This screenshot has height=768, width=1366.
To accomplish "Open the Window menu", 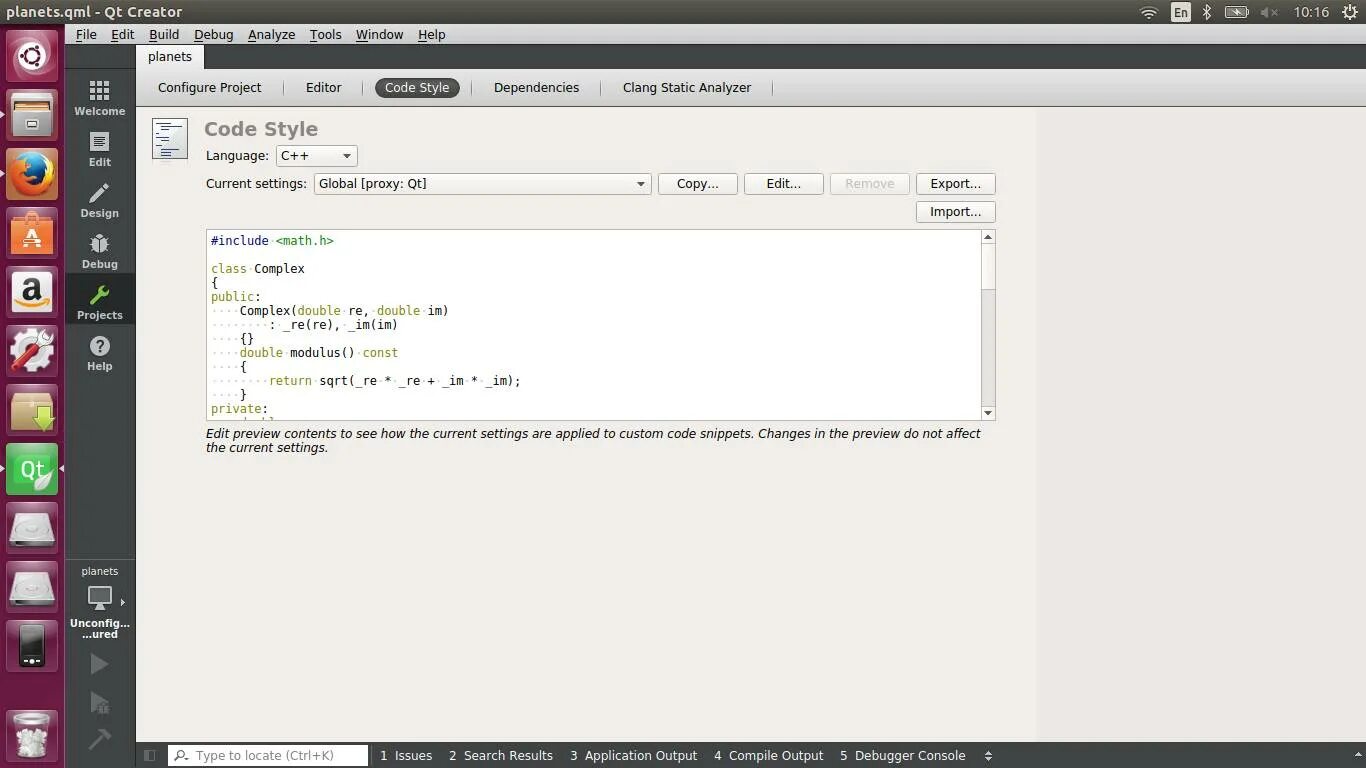I will 379,34.
